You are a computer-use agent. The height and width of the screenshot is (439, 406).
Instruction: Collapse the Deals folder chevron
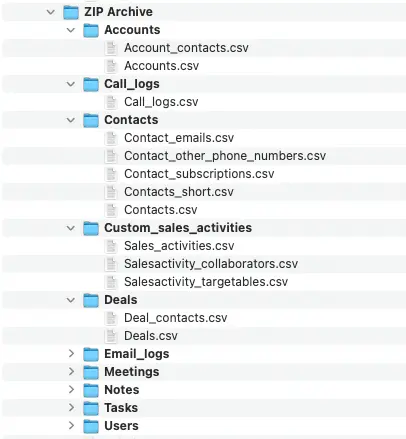pyautogui.click(x=71, y=300)
